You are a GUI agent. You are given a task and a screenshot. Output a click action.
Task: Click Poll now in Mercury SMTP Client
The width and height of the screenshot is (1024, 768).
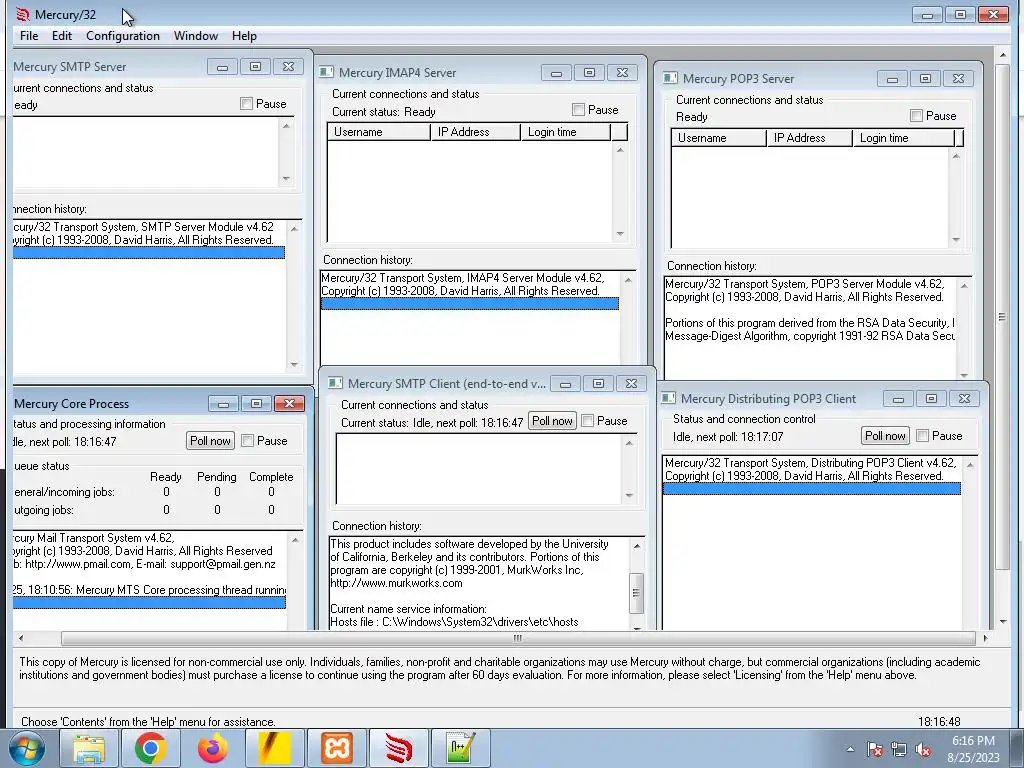coord(552,421)
